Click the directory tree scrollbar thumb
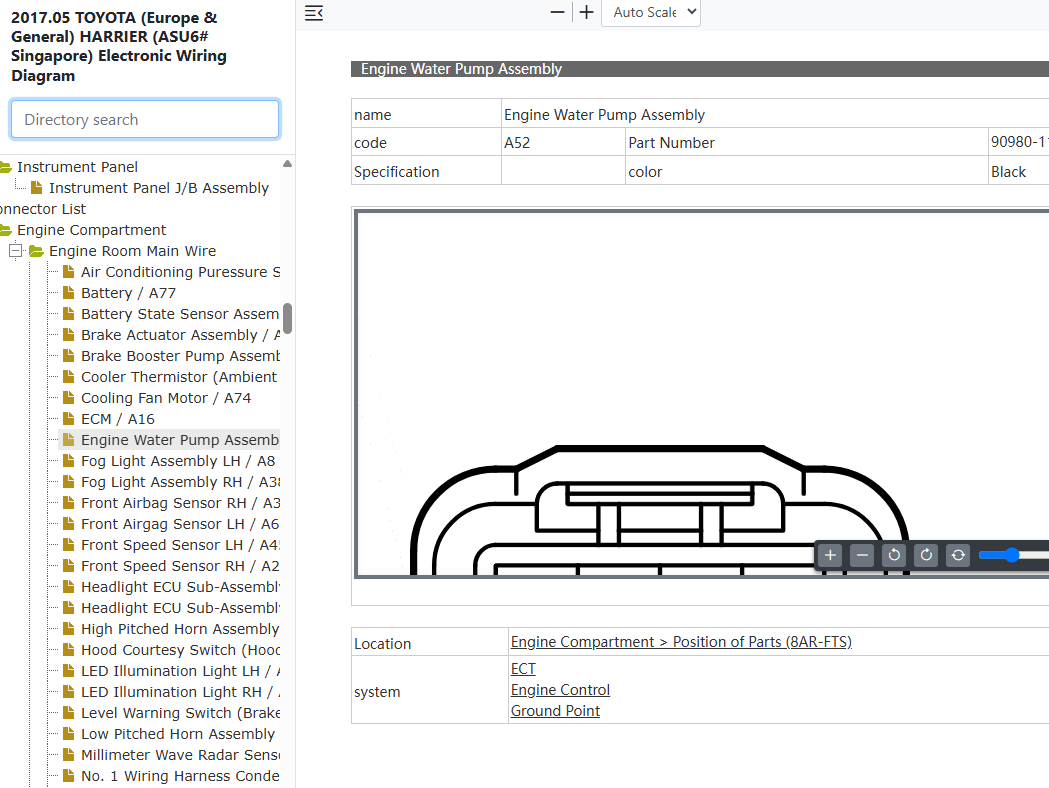This screenshot has height=788, width=1049. pos(287,318)
